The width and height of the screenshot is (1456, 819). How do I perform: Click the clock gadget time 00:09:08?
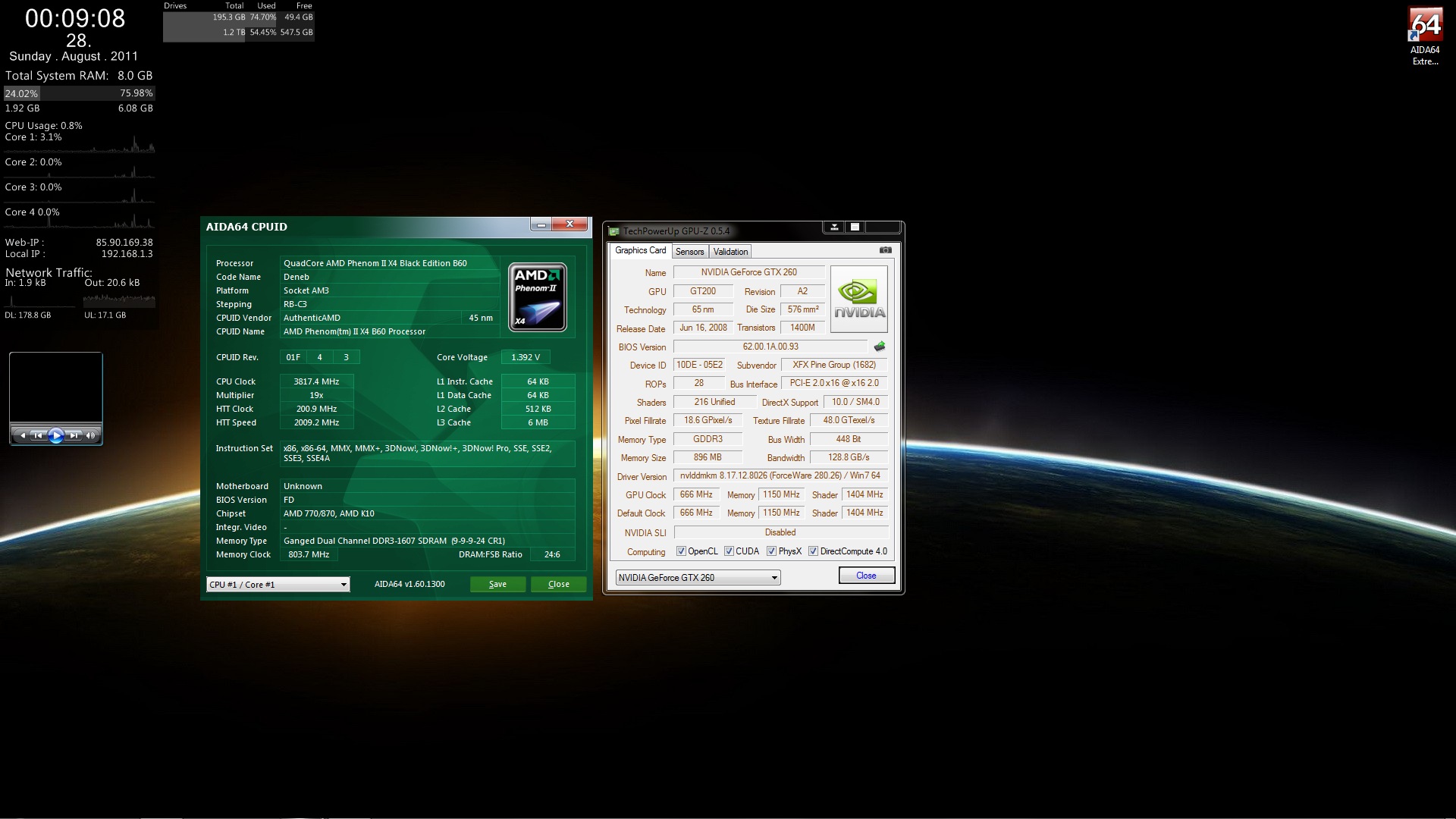75,18
